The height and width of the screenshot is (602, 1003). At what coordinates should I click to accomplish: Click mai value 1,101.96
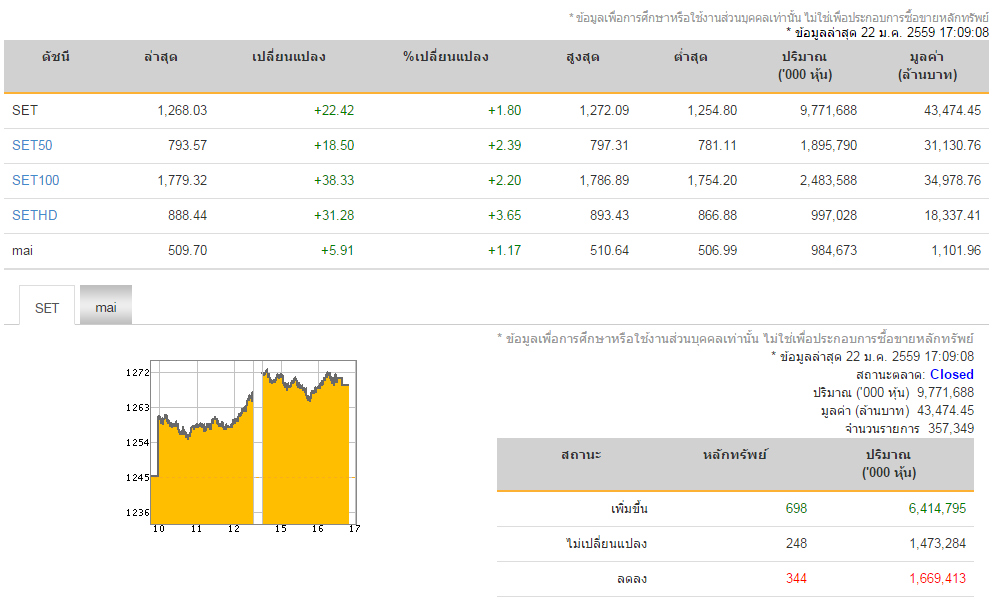[x=956, y=250]
